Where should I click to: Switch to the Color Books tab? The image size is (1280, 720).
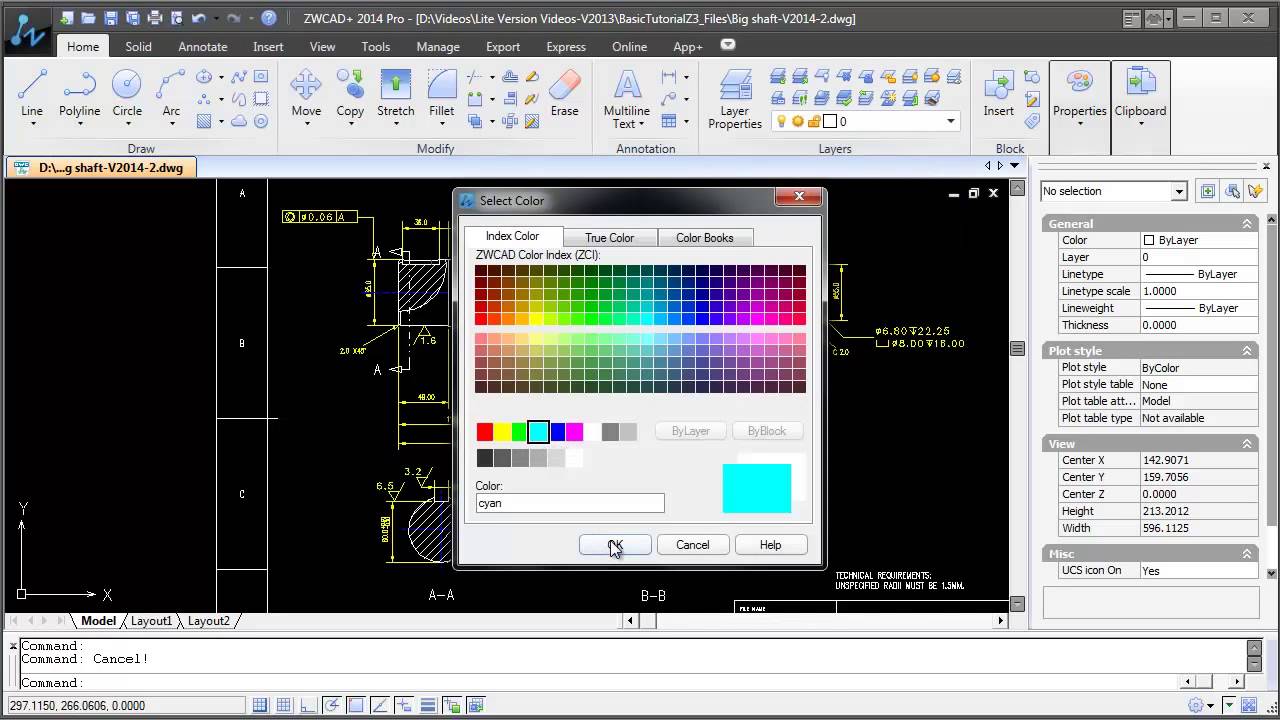[x=705, y=238]
